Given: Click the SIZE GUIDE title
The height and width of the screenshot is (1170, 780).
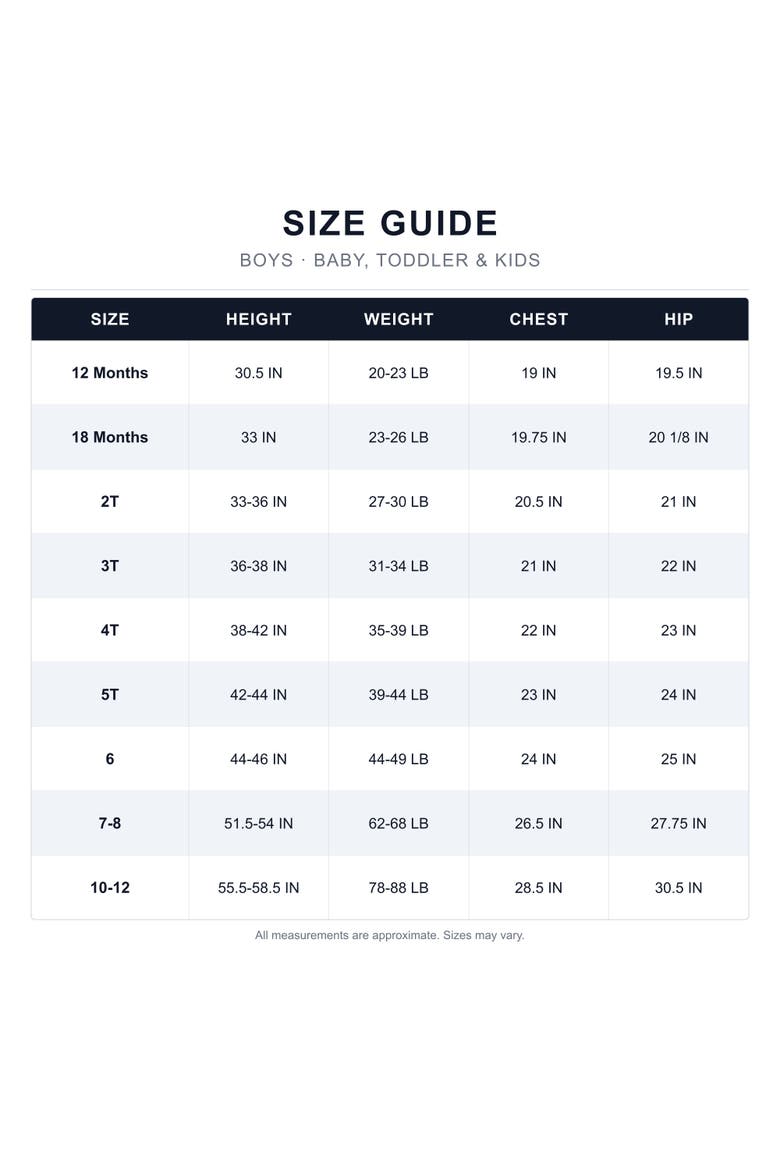Looking at the screenshot, I should (x=390, y=223).
